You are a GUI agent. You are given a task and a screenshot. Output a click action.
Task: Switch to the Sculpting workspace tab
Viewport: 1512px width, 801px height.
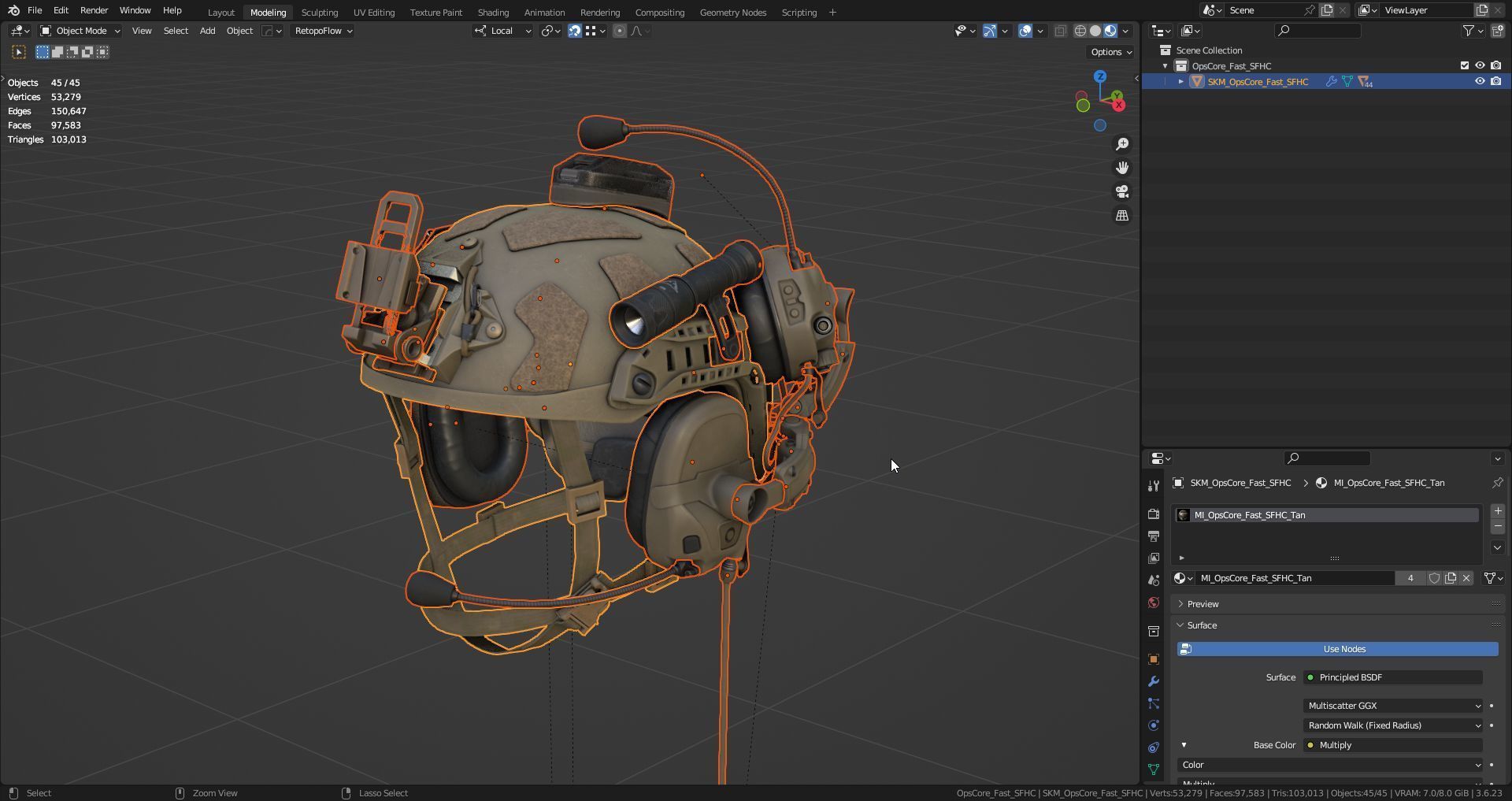(319, 13)
